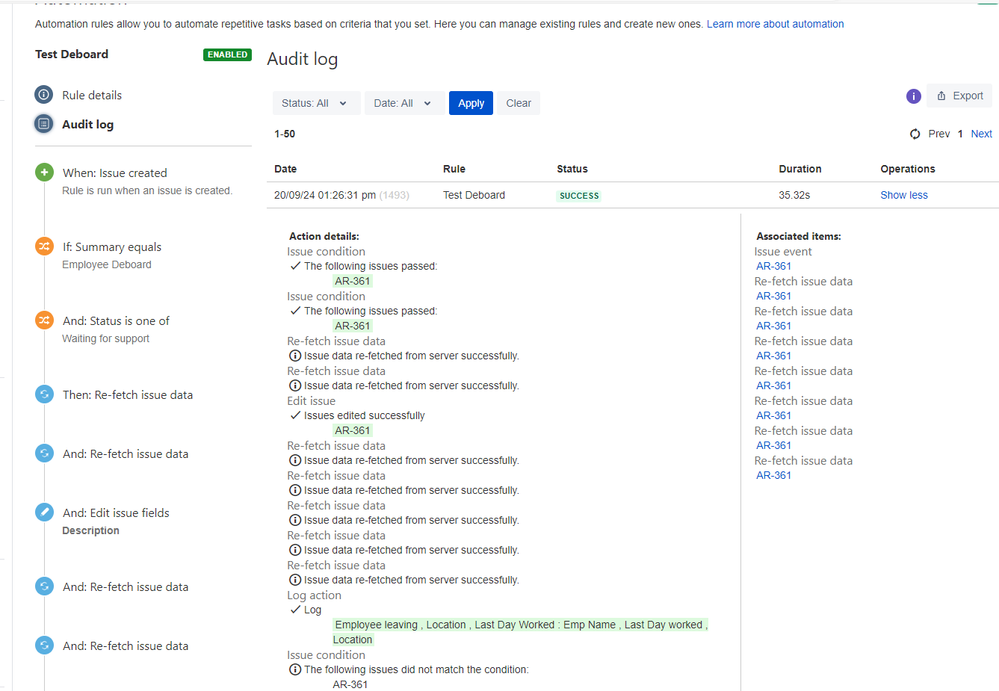999x691 pixels.
Task: Click the ENABLED badge next to Test Deboard
Action: pyautogui.click(x=227, y=55)
